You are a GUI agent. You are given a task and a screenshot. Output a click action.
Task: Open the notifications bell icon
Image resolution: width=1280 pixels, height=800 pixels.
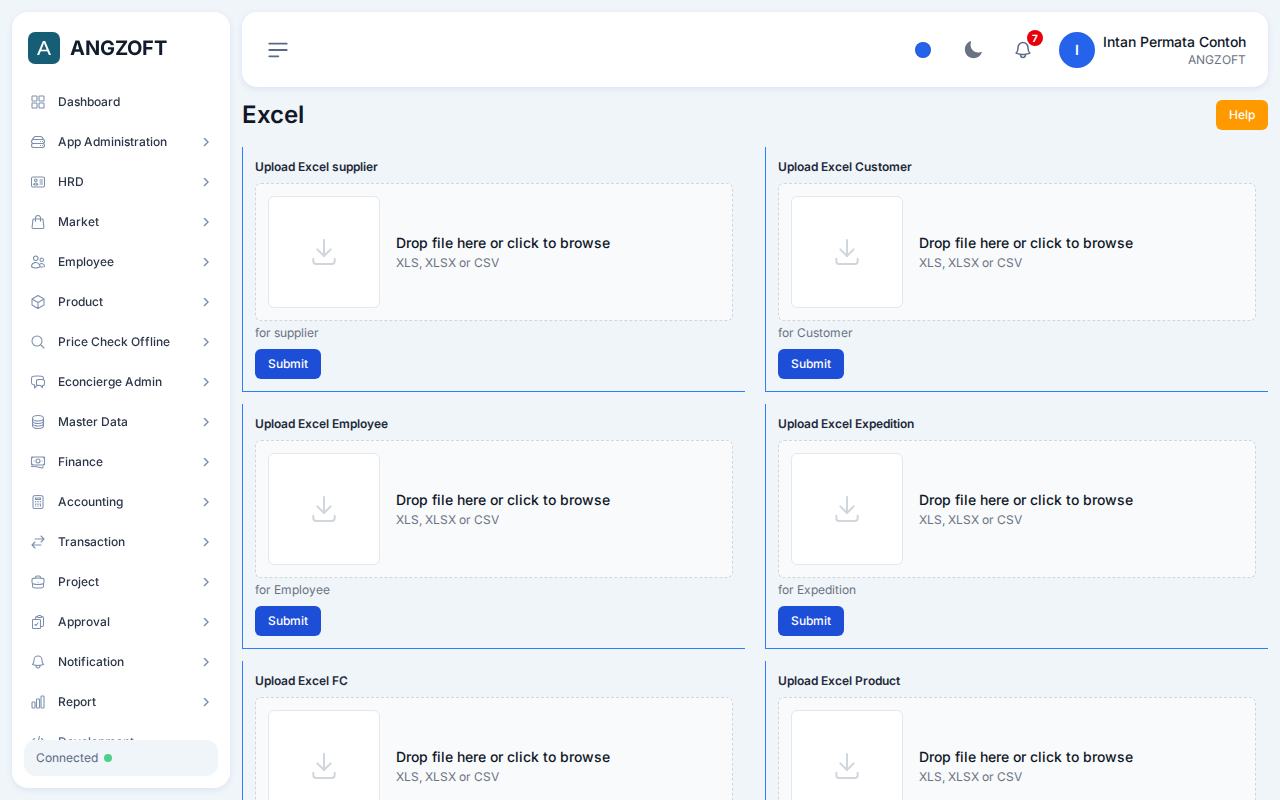pyautogui.click(x=1023, y=50)
